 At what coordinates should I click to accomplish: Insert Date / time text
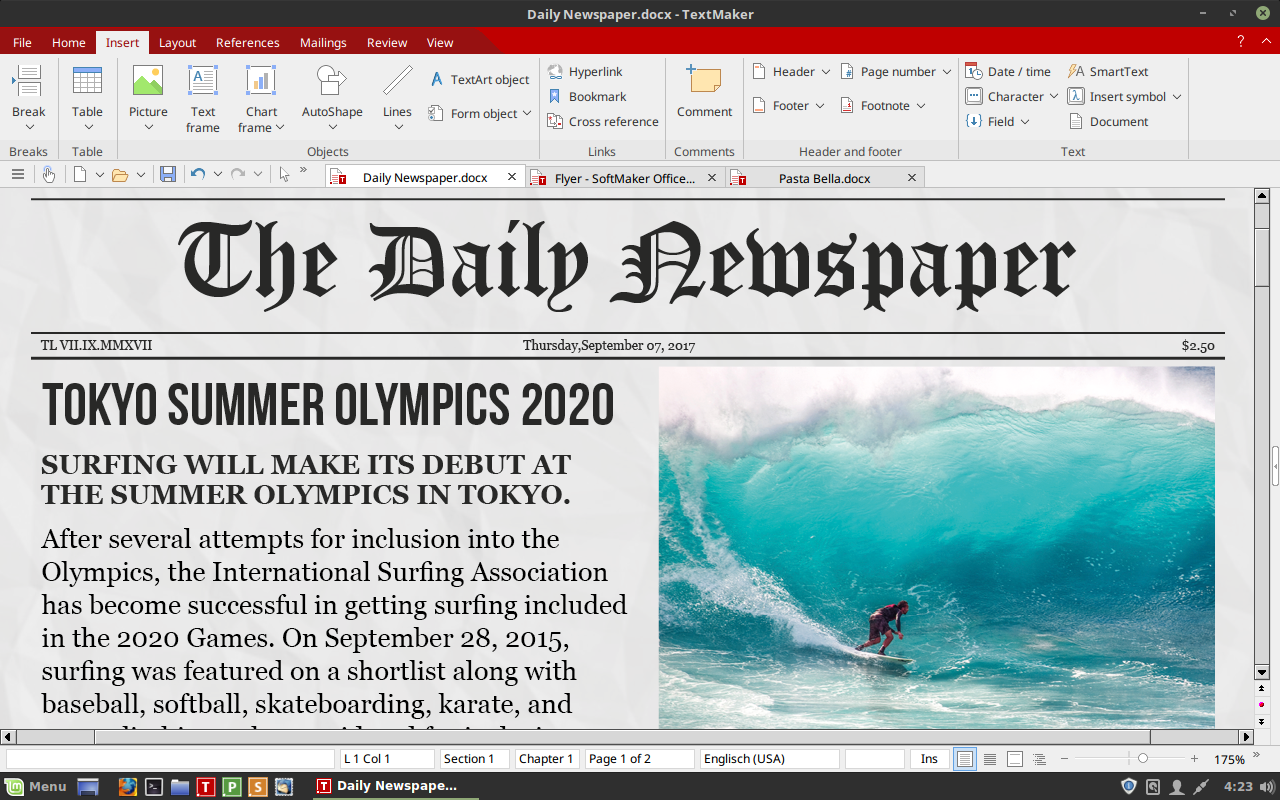pos(1008,72)
